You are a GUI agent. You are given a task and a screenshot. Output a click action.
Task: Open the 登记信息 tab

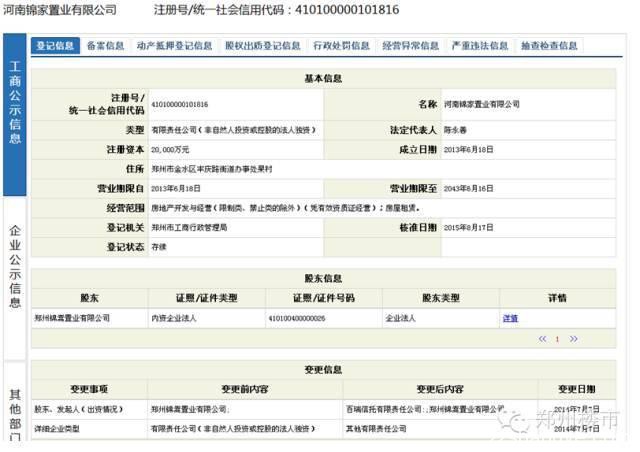point(55,45)
